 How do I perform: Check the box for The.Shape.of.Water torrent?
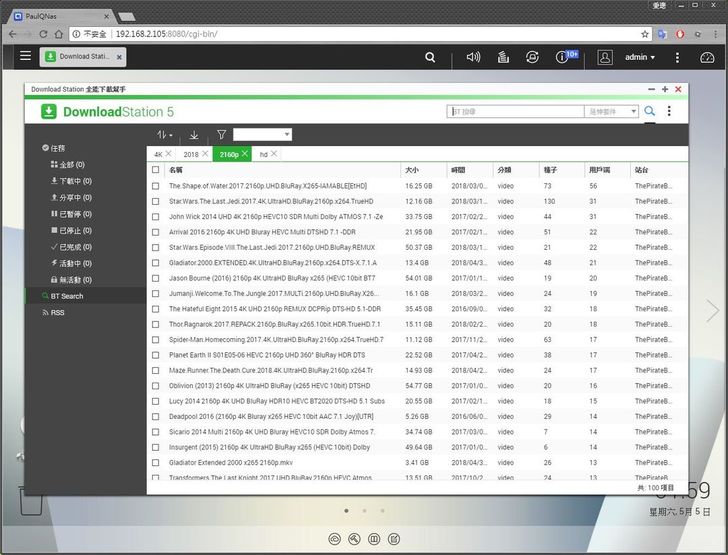pyautogui.click(x=156, y=186)
